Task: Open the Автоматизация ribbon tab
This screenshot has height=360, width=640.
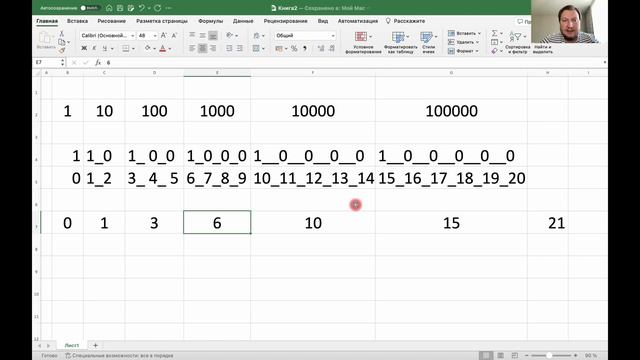Action: pos(358,21)
